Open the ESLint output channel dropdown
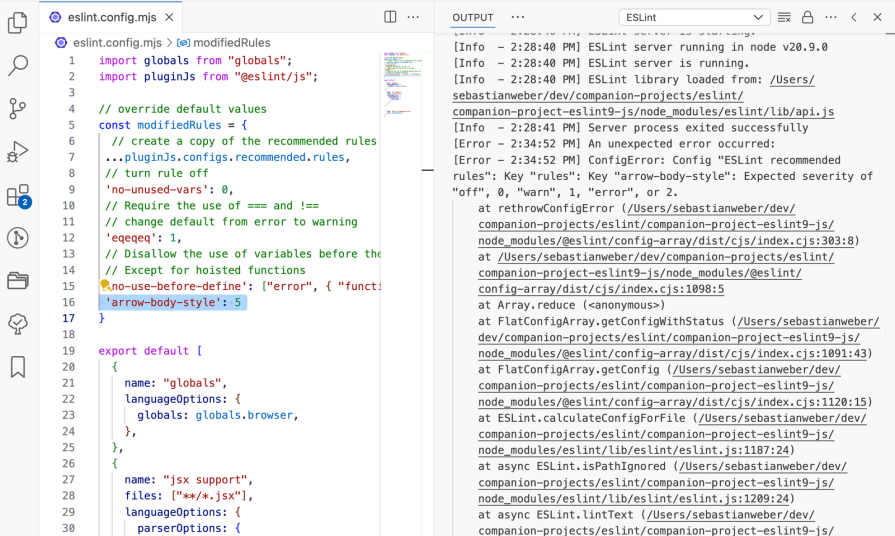 (692, 17)
